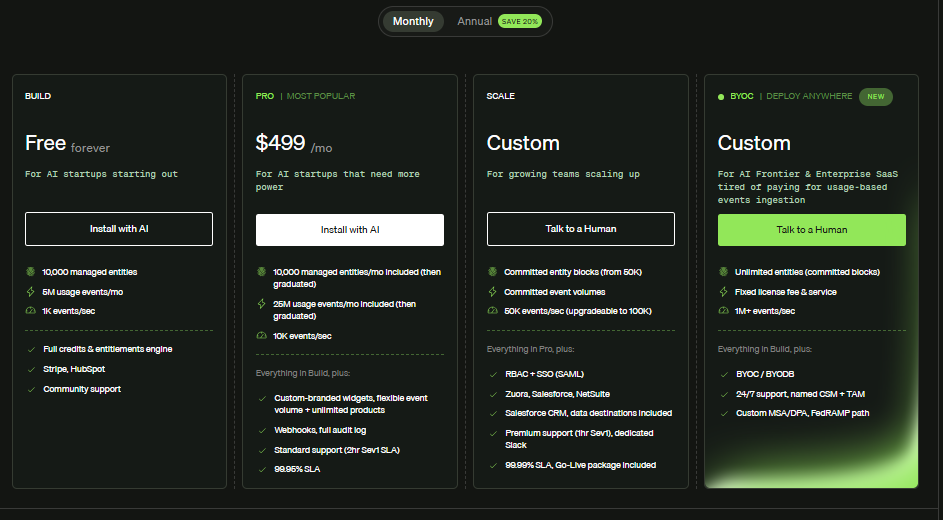
Task: Click the MOST POPULAR label
Action: [321, 96]
